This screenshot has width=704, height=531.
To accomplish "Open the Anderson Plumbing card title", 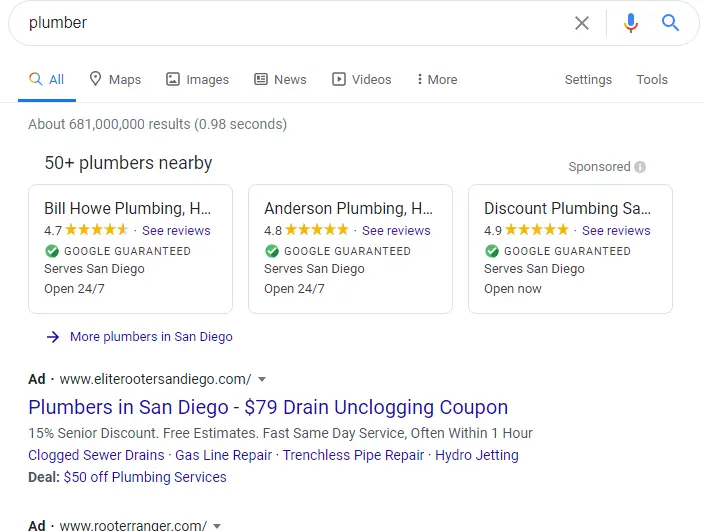I will [348, 208].
